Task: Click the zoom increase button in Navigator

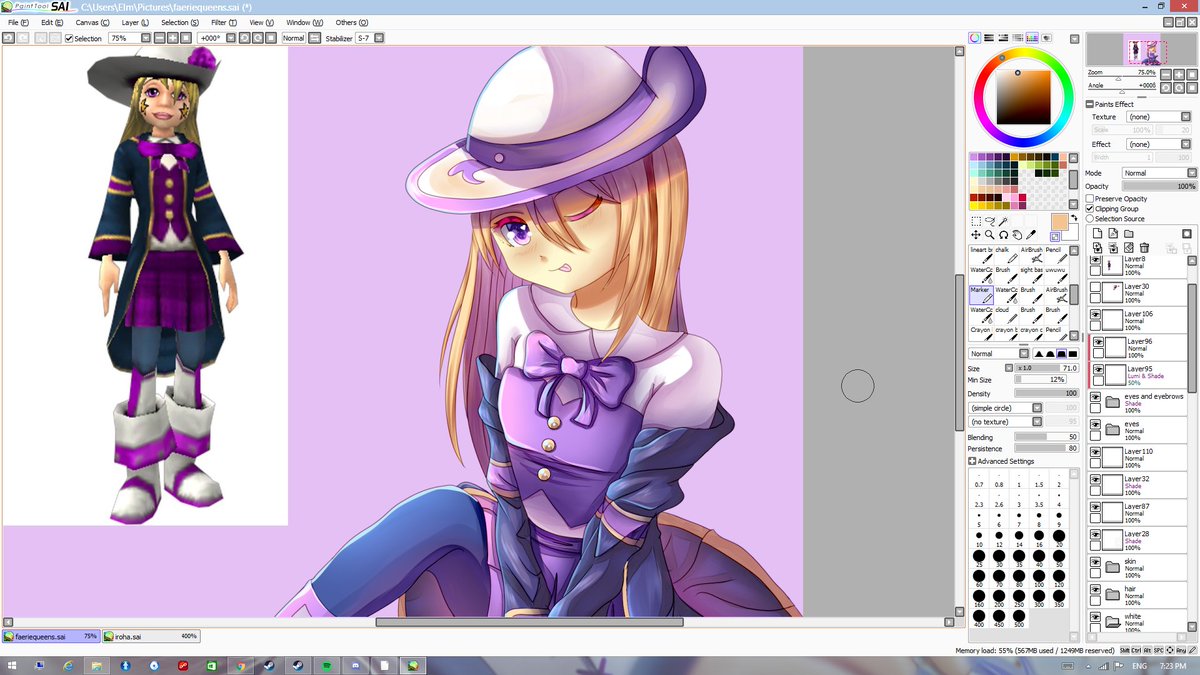Action: click(1178, 74)
